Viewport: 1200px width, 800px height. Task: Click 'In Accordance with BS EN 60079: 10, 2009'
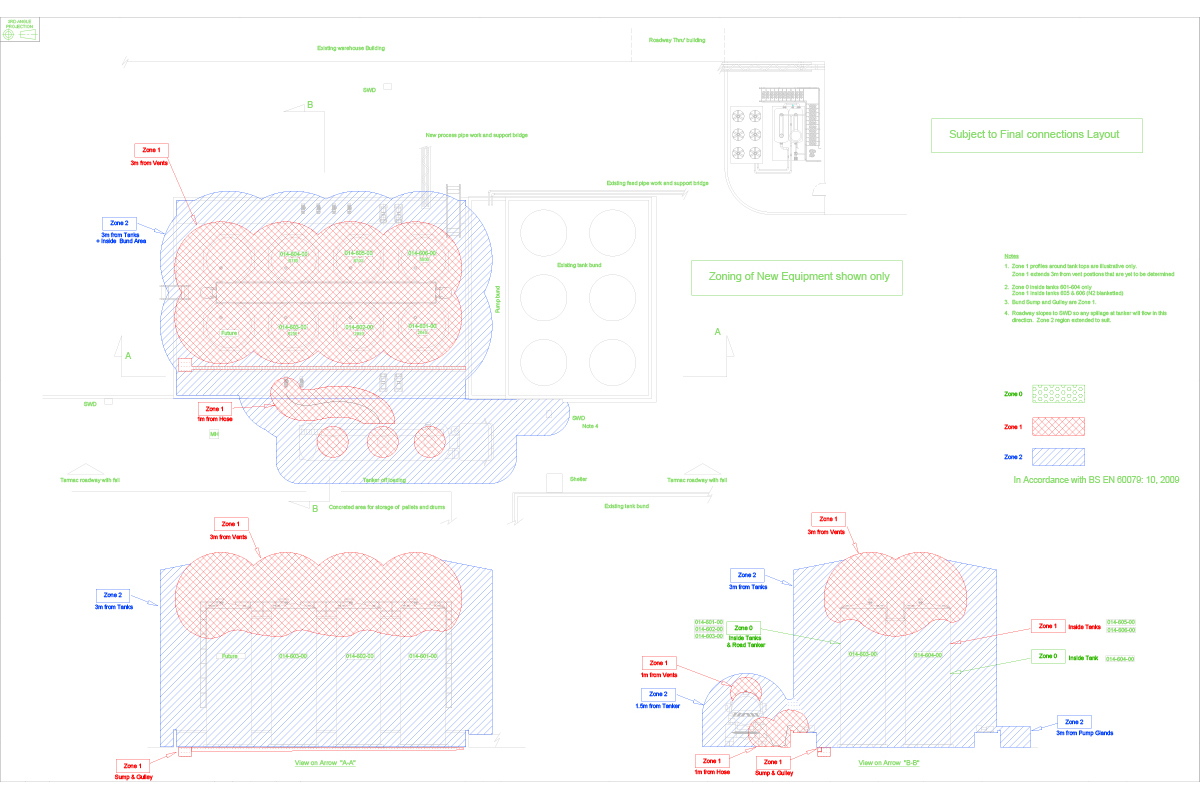[1096, 480]
